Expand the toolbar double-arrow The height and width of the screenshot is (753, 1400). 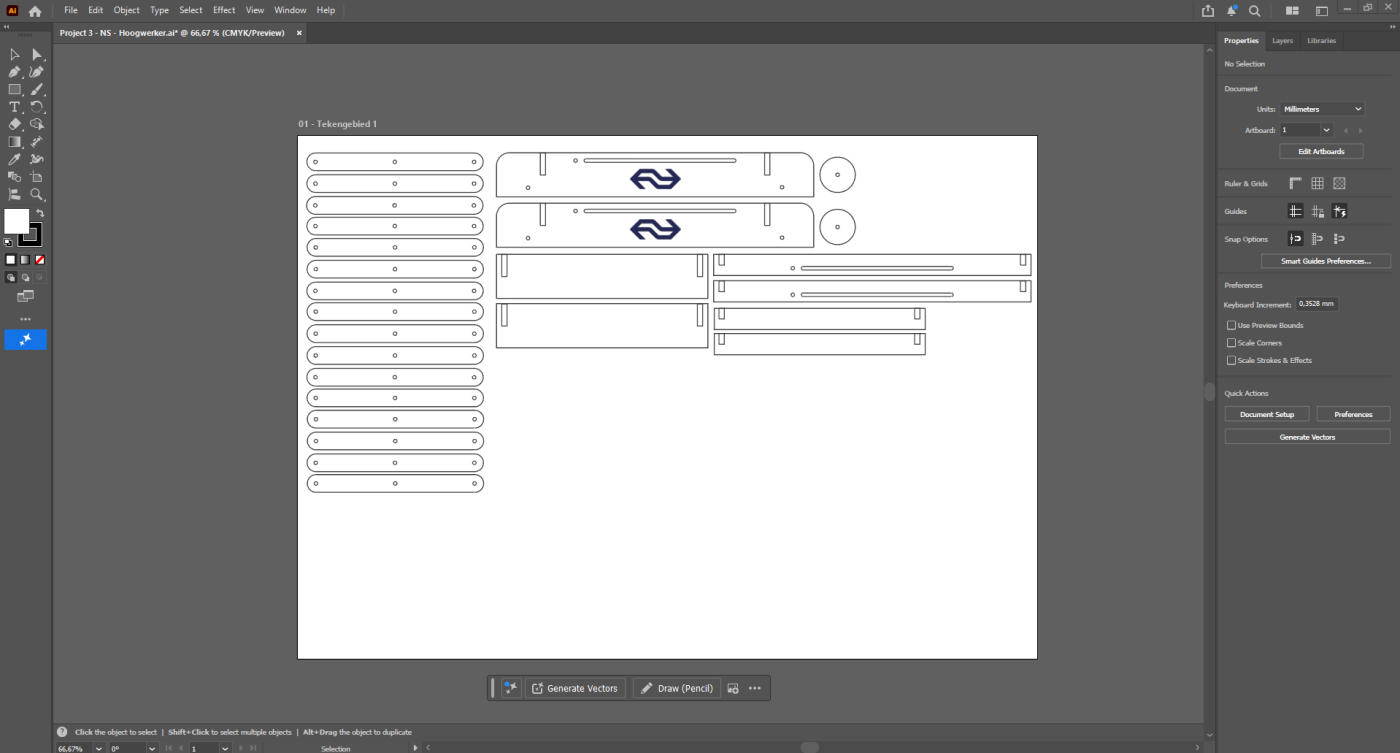(6, 27)
